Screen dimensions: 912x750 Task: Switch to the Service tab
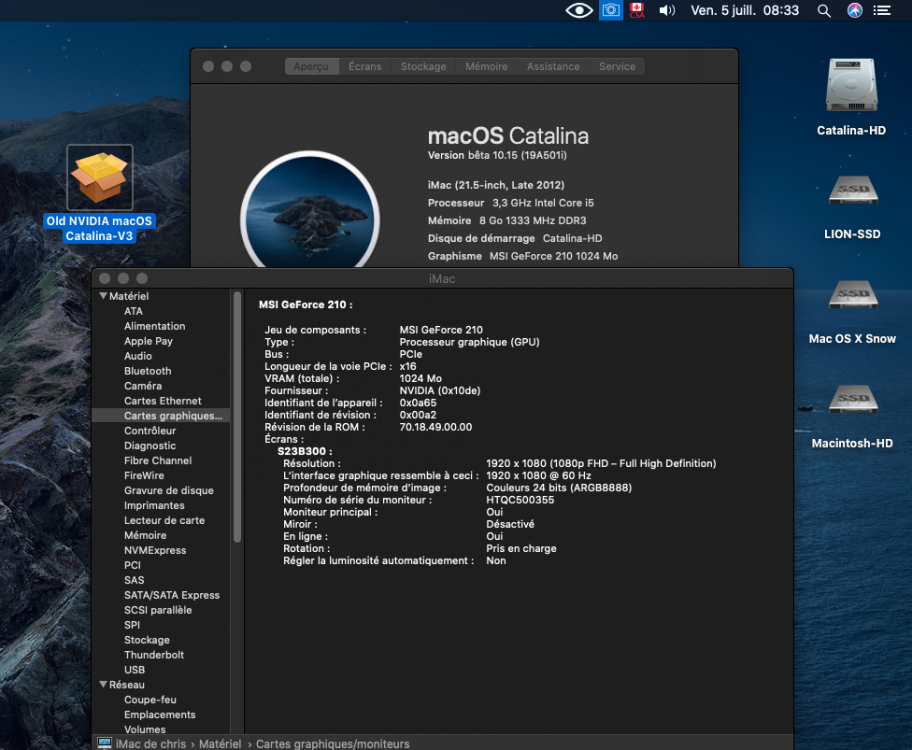tap(617, 66)
